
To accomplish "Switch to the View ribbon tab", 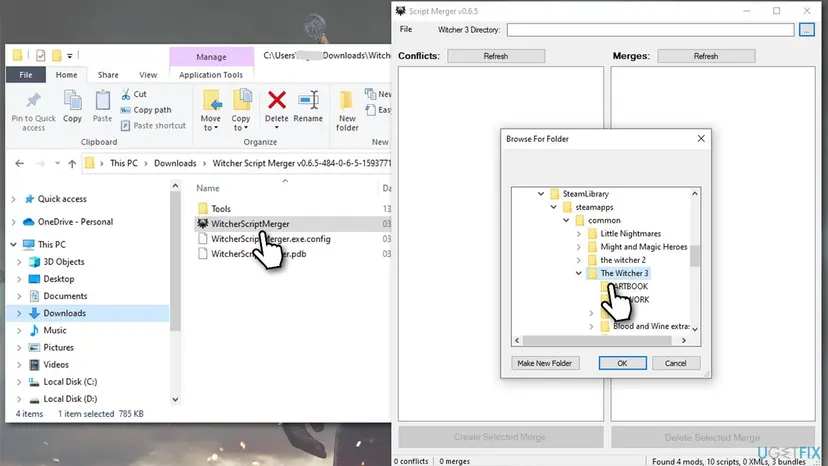I will coord(148,75).
